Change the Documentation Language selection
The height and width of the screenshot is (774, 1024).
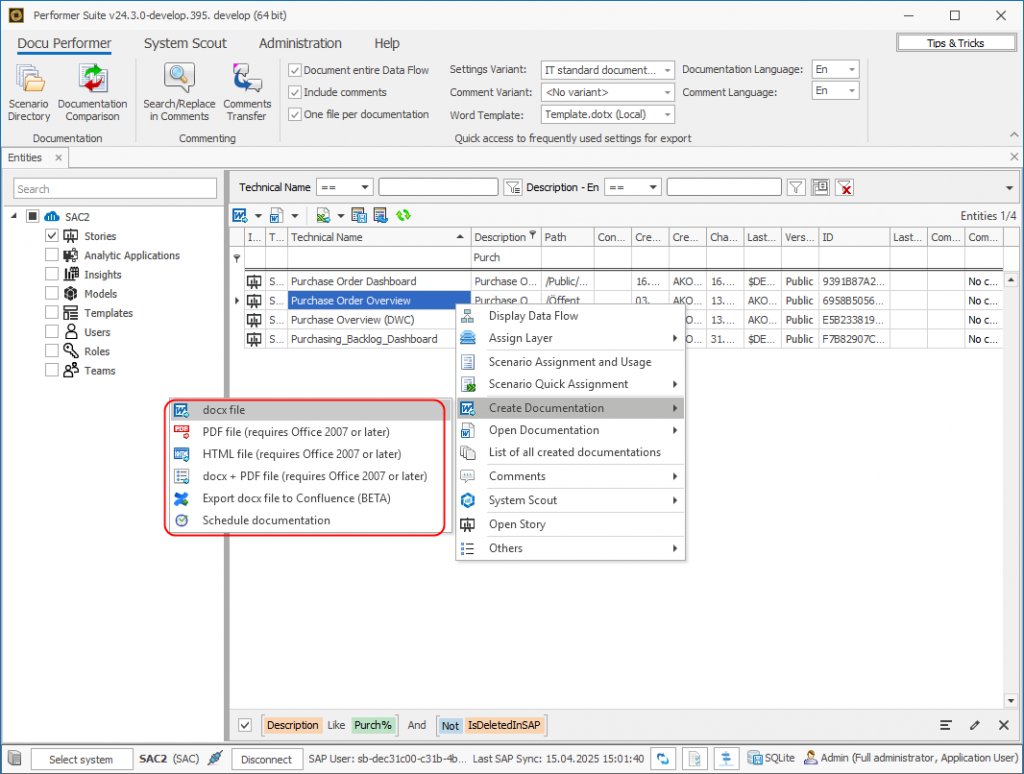pos(848,69)
